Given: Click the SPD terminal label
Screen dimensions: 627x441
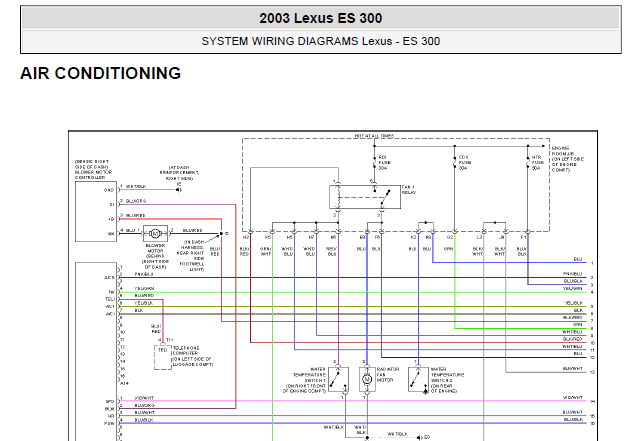Looking at the screenshot, I should point(110,401).
